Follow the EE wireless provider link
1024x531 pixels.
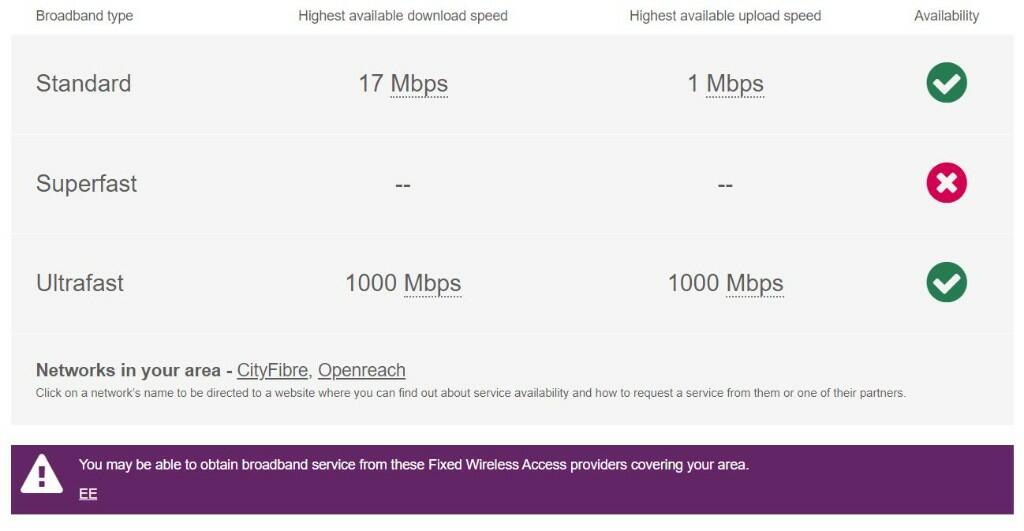[88, 493]
